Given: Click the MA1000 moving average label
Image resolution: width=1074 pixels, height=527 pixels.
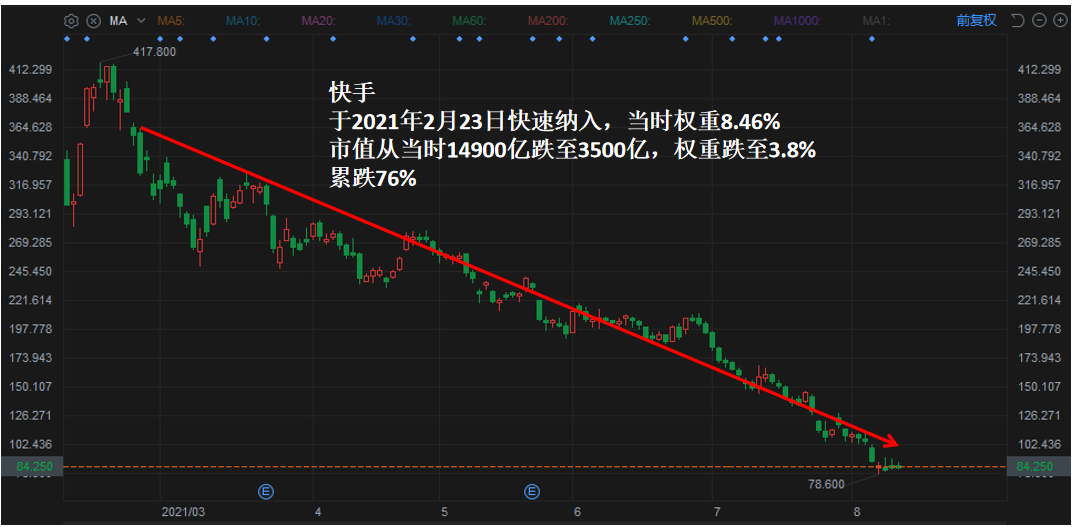Looking at the screenshot, I should (797, 21).
